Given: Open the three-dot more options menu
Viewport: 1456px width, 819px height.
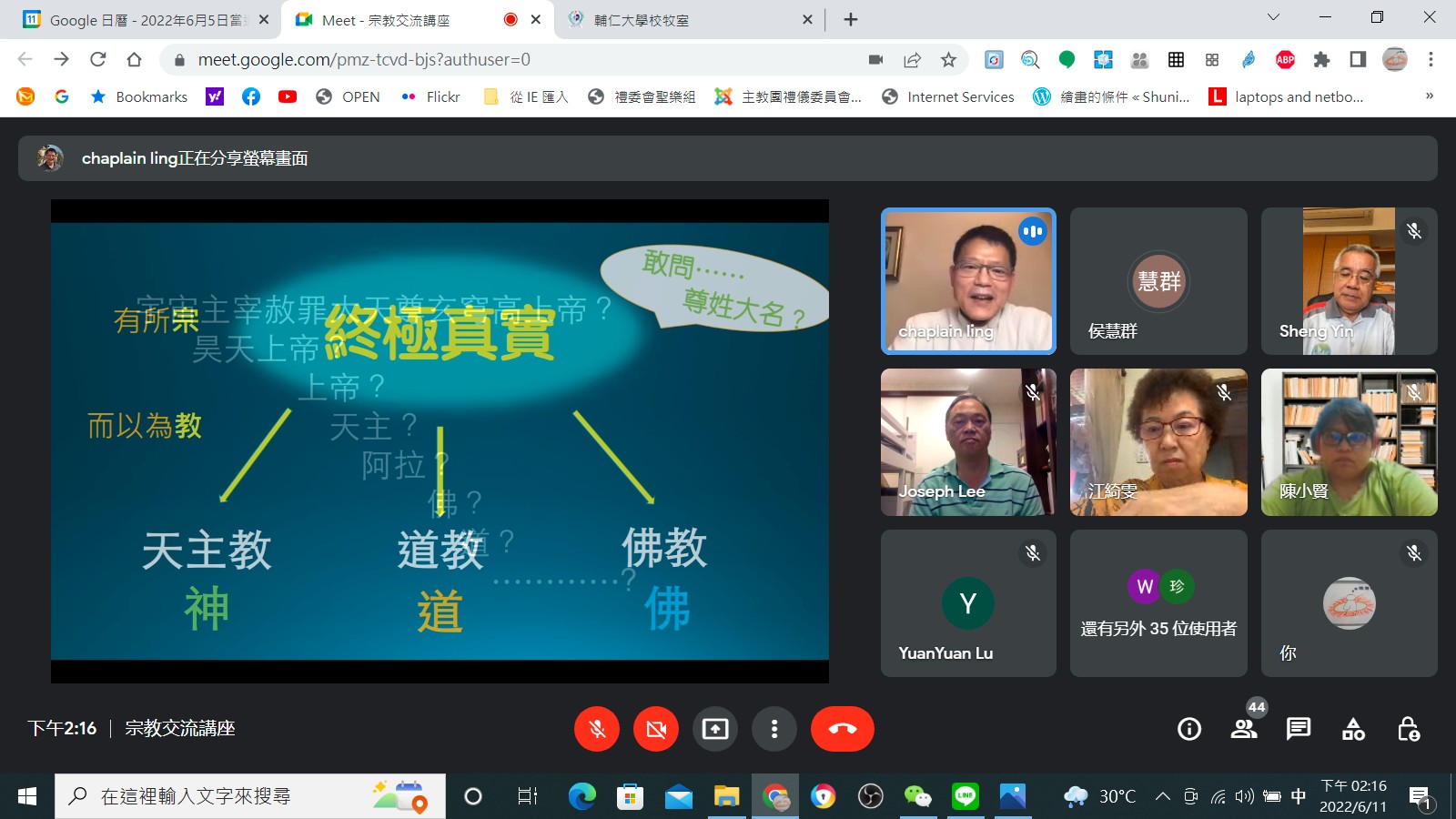Looking at the screenshot, I should coord(774,729).
